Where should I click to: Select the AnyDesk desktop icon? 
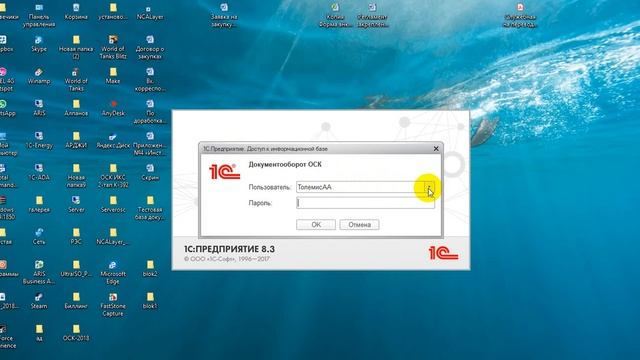(x=113, y=109)
